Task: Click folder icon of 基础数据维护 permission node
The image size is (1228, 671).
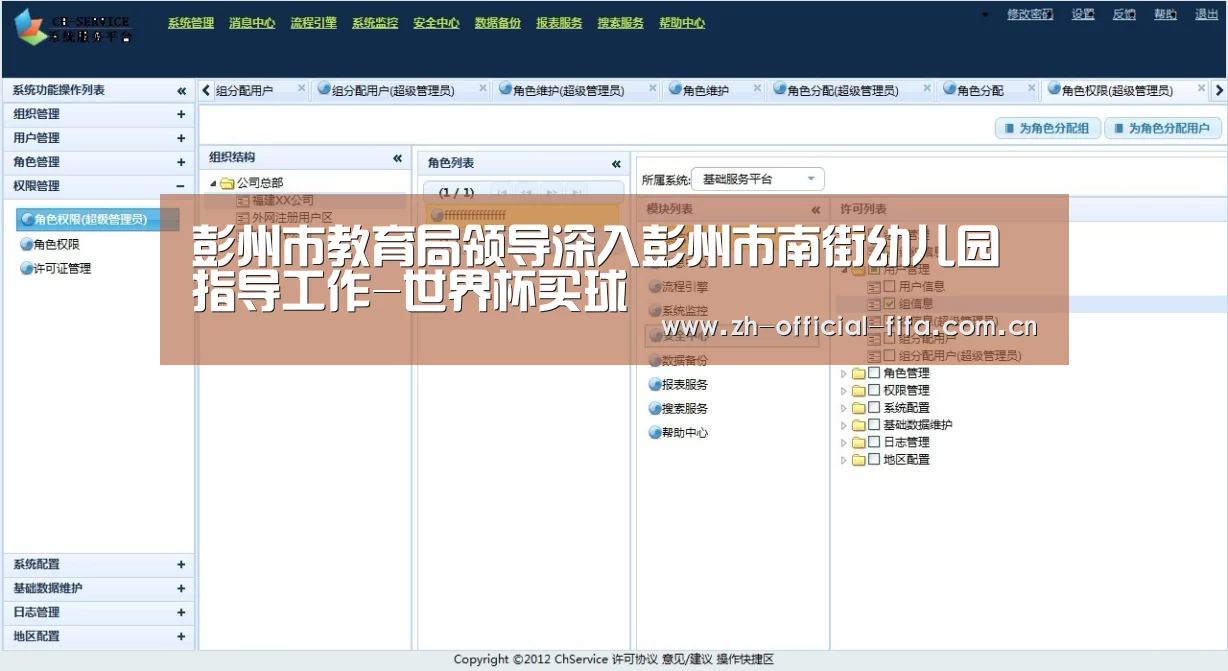Action: tap(858, 425)
